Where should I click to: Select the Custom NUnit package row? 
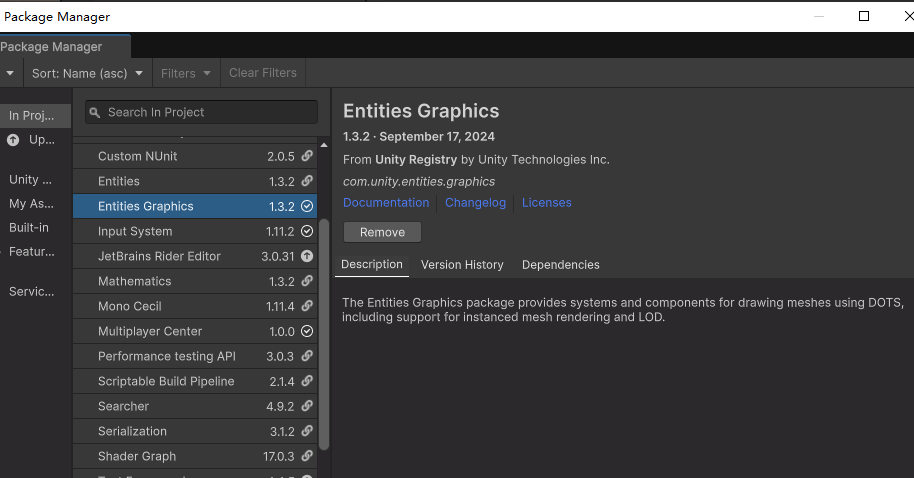195,156
